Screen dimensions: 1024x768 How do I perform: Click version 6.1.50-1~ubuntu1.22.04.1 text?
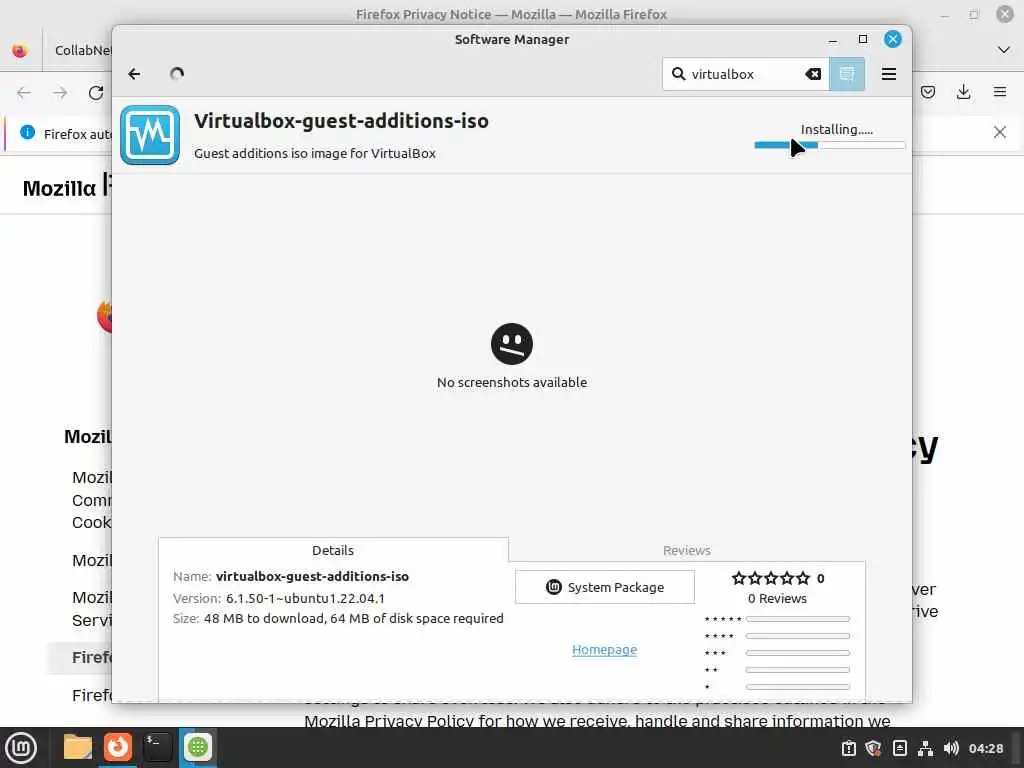tap(305, 598)
